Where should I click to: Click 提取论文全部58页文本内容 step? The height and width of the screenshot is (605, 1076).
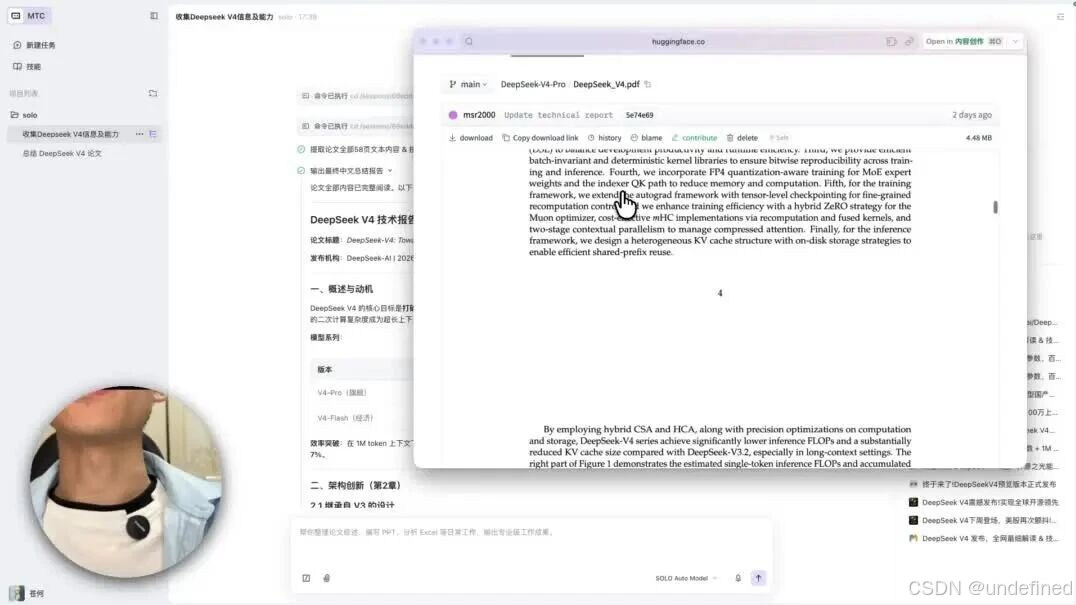click(x=355, y=149)
